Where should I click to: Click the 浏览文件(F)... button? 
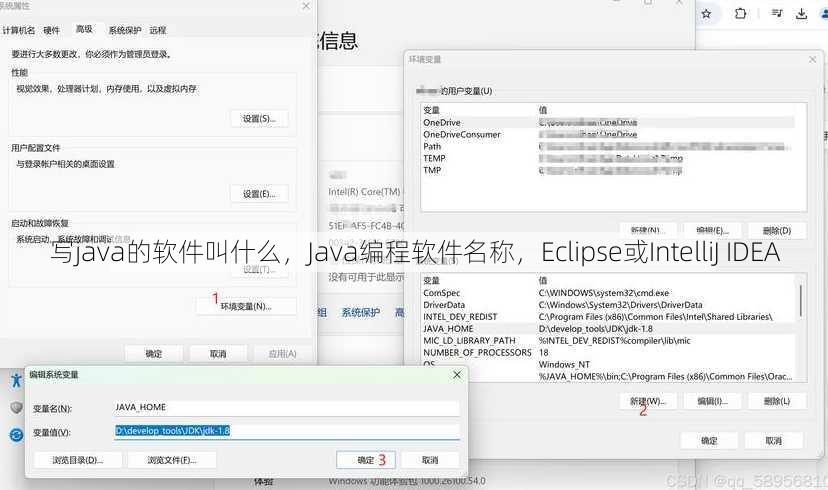pos(172,460)
